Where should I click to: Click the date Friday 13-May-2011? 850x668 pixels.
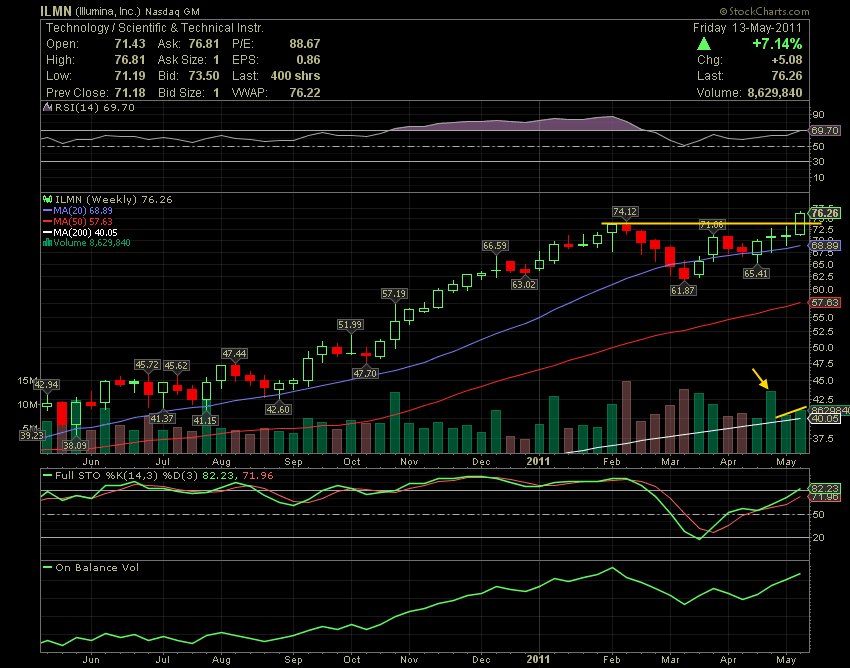pyautogui.click(x=747, y=28)
